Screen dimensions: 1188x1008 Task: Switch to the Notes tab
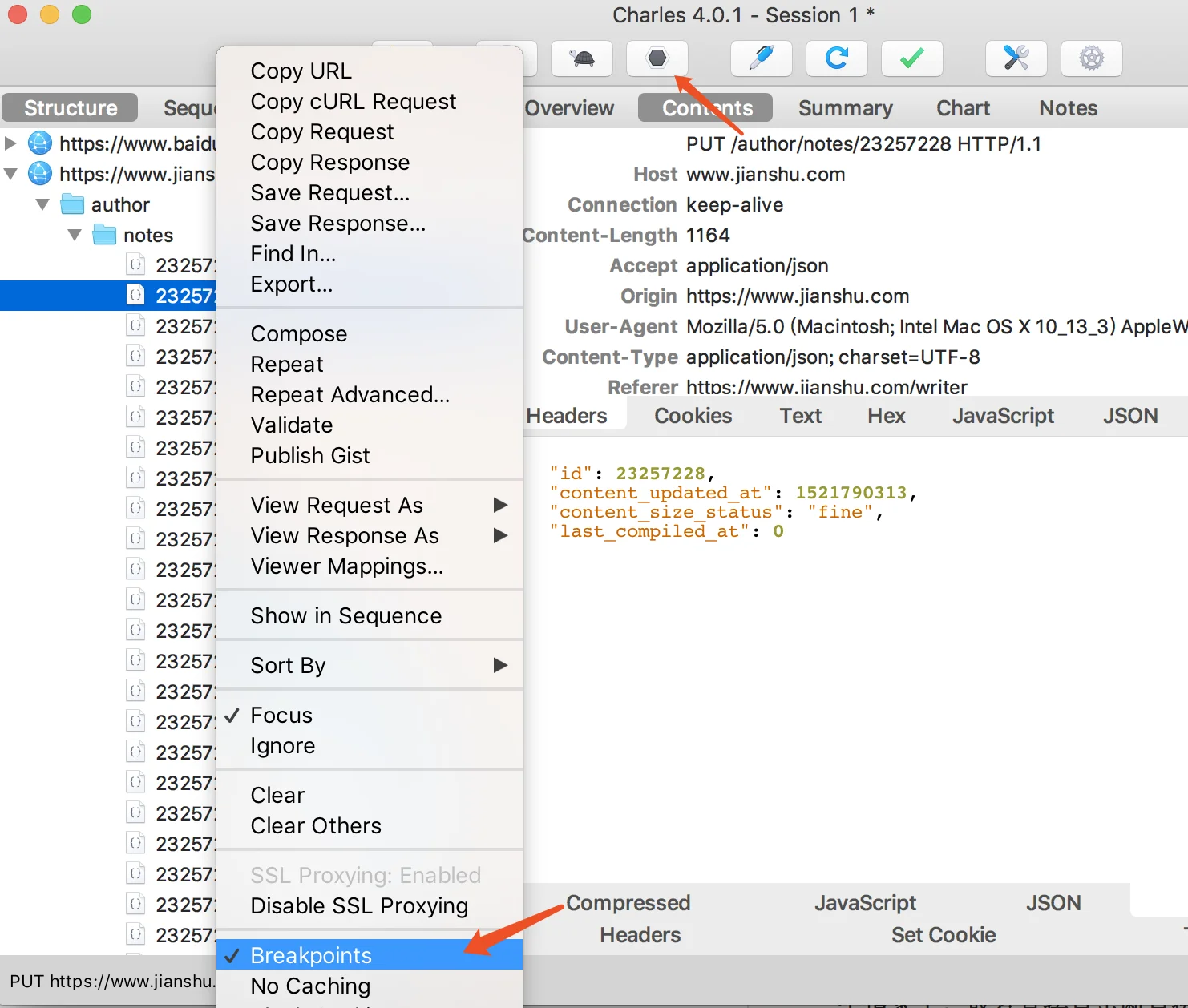coord(1068,108)
